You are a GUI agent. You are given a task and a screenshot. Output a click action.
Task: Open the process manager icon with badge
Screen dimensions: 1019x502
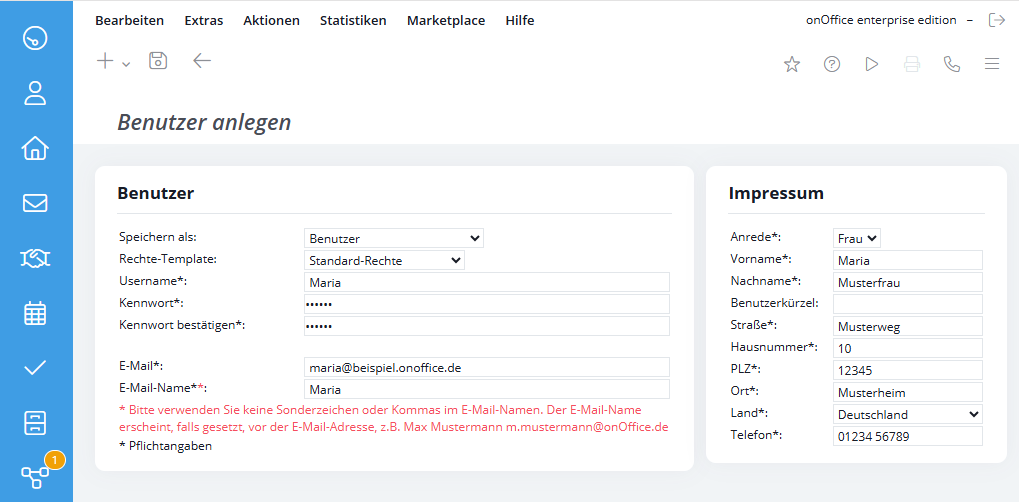click(37, 475)
